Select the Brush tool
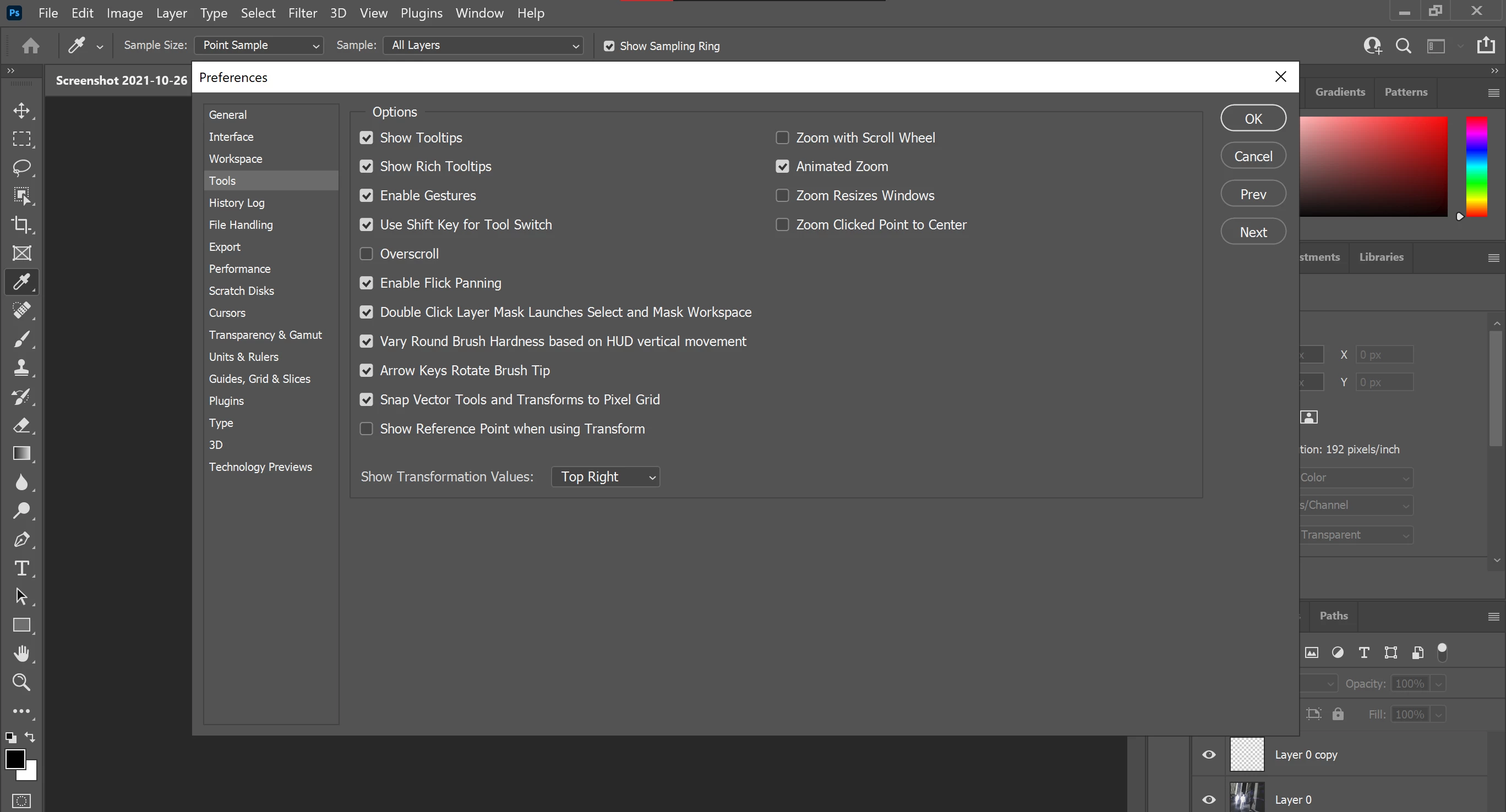Screen dimensions: 1506x812 point(21,339)
